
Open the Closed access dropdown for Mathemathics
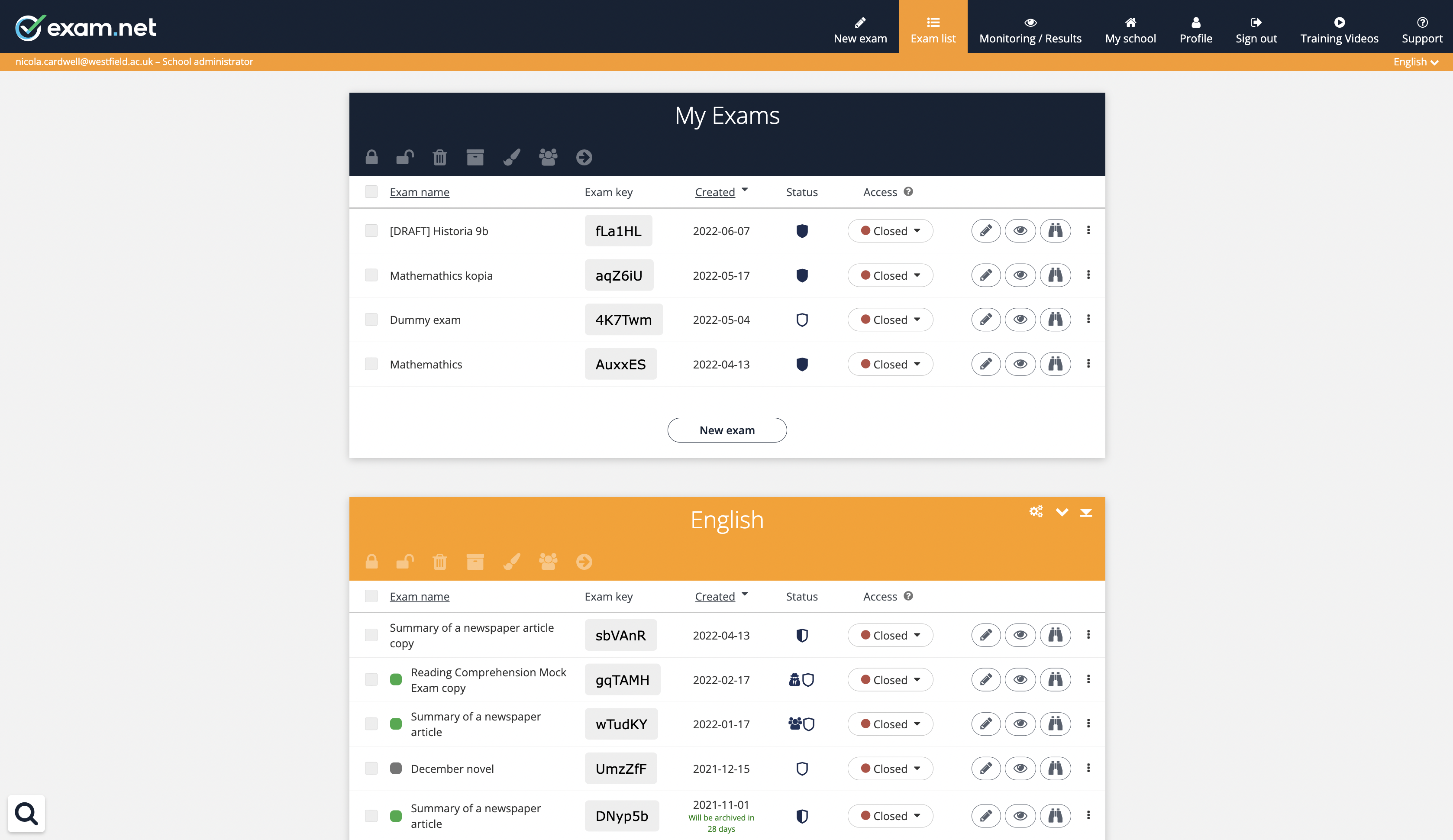890,364
